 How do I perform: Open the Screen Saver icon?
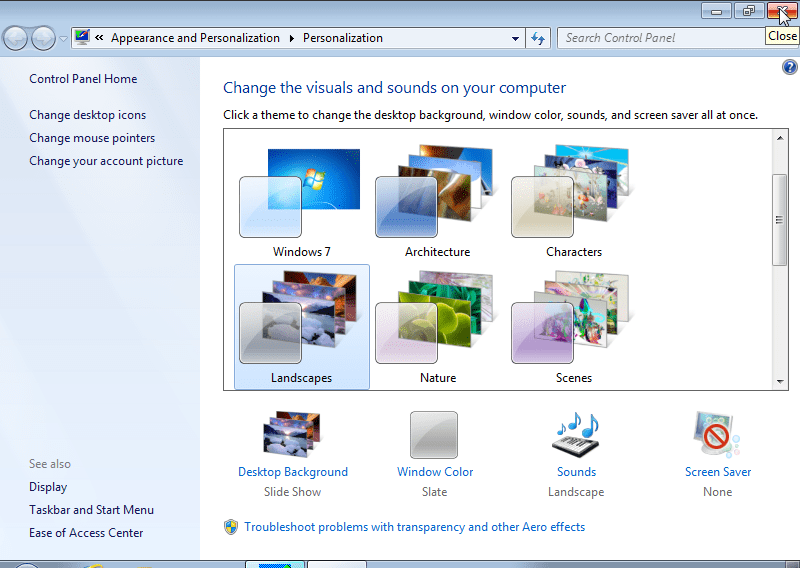[716, 434]
